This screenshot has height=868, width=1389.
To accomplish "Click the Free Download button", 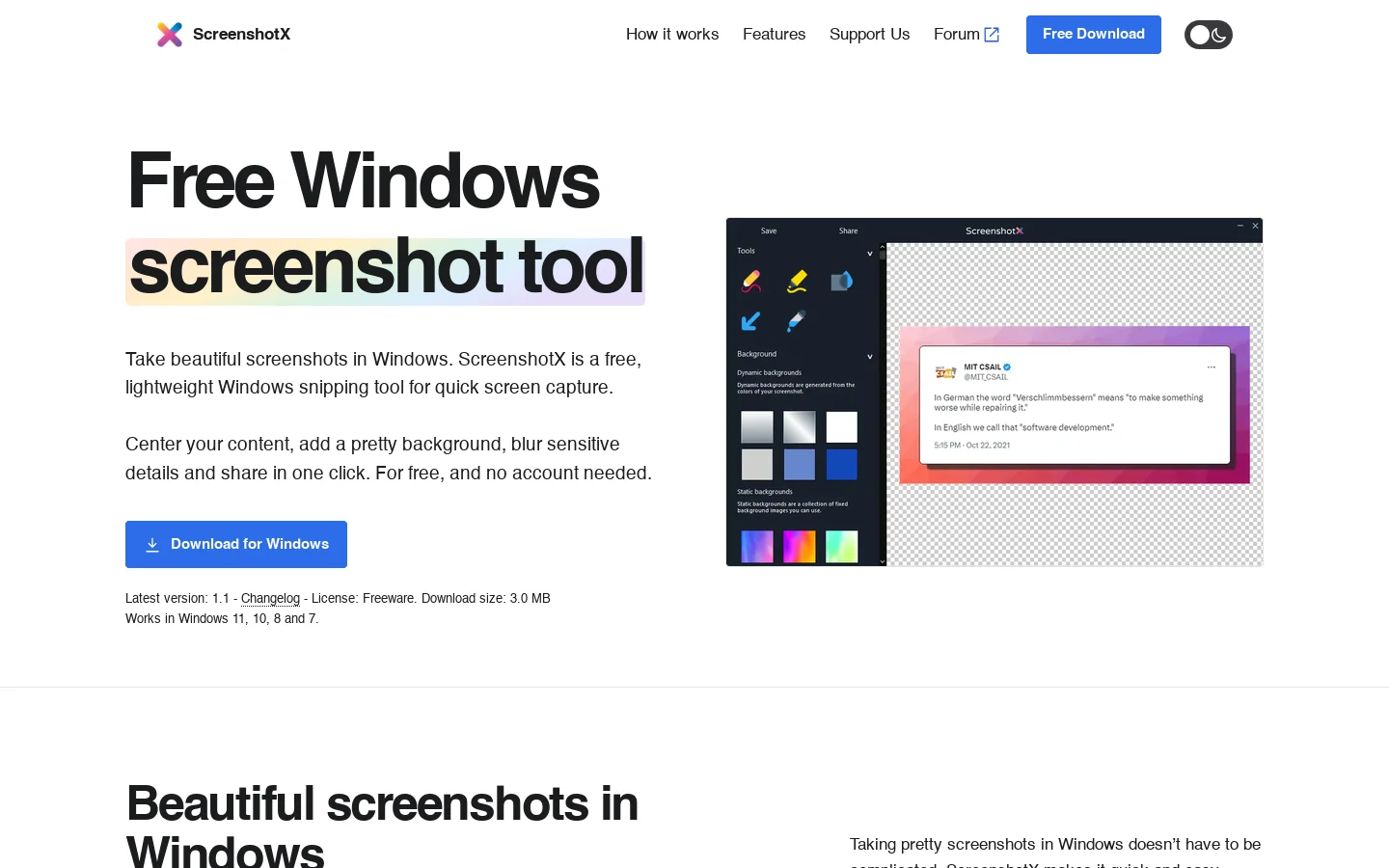I will coord(1094,35).
